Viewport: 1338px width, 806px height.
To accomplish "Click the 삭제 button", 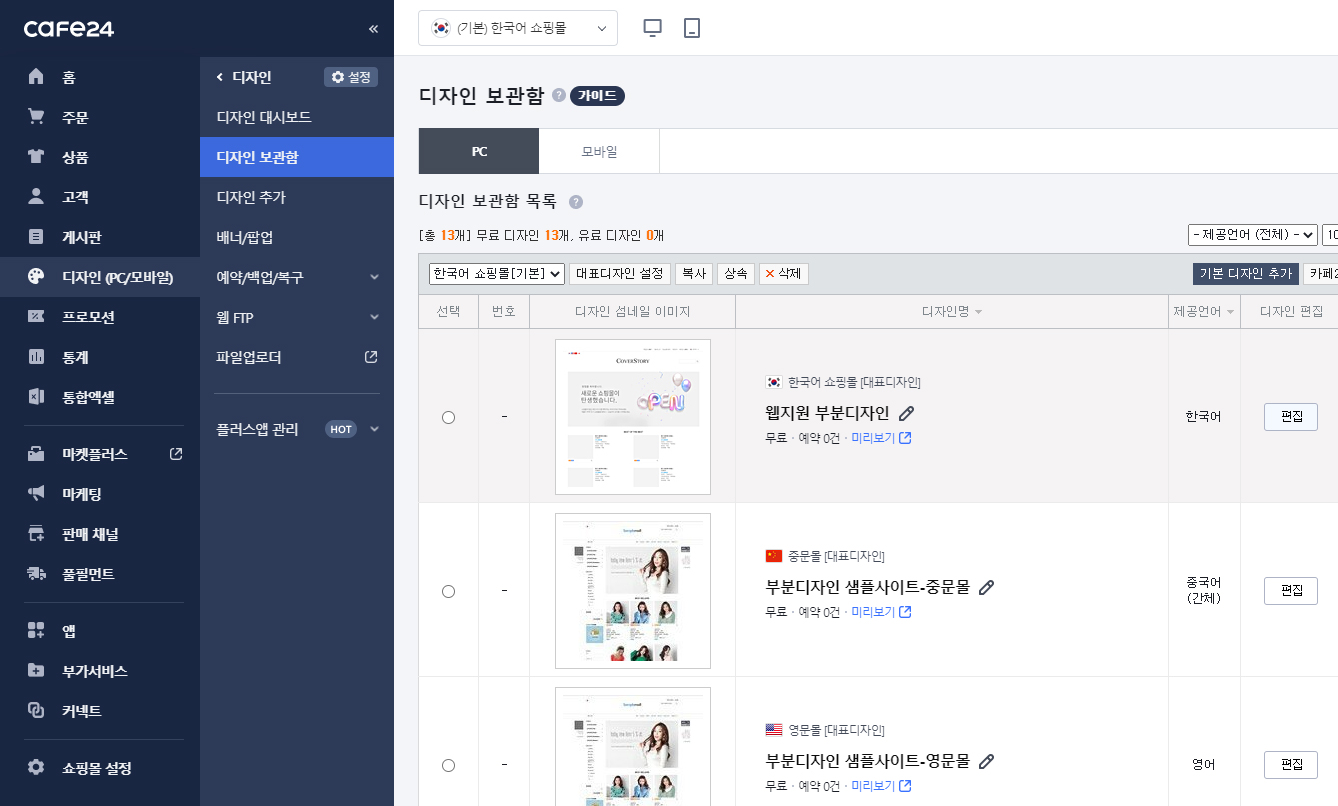I will click(x=784, y=274).
